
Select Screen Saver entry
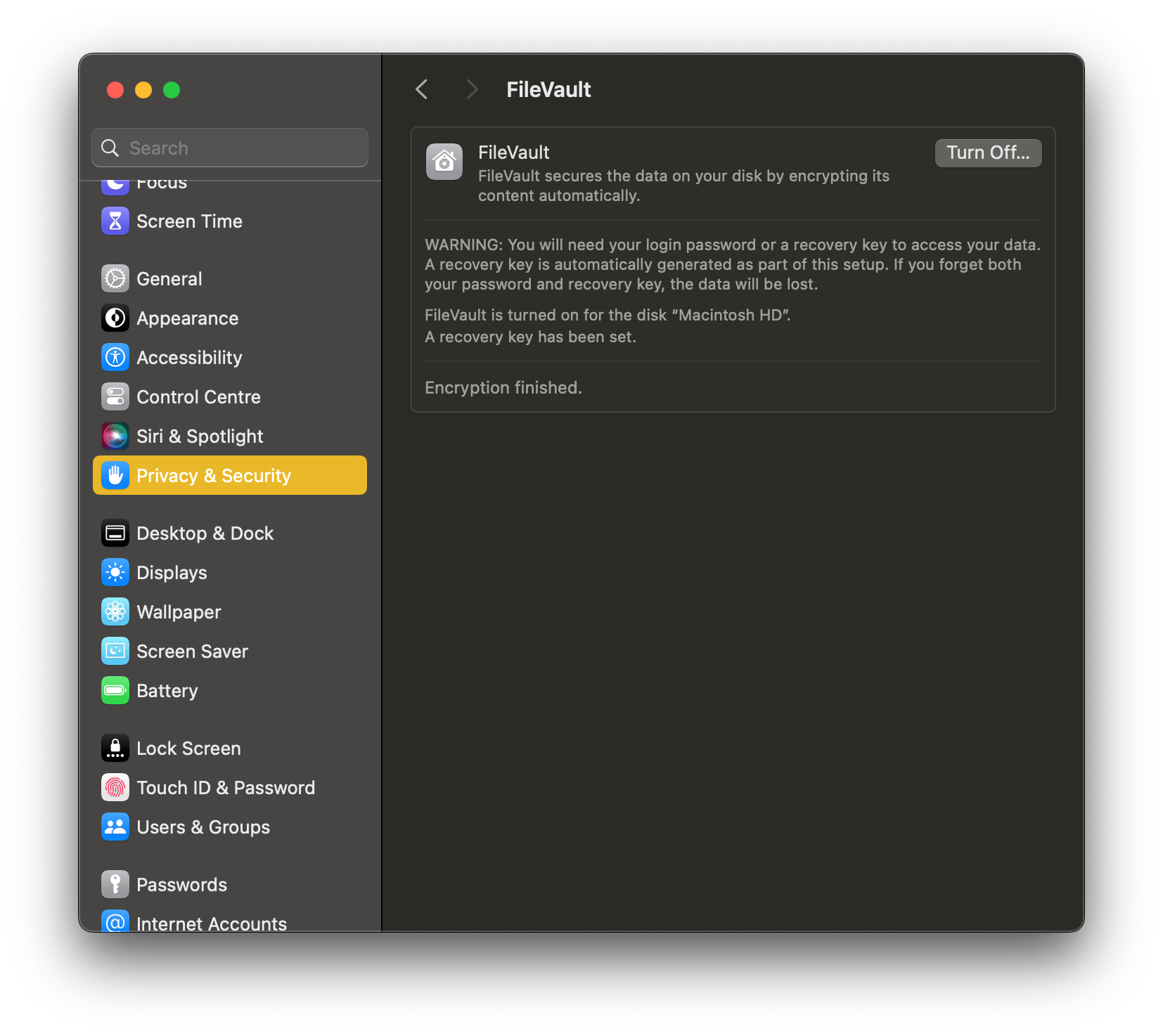[x=230, y=652]
